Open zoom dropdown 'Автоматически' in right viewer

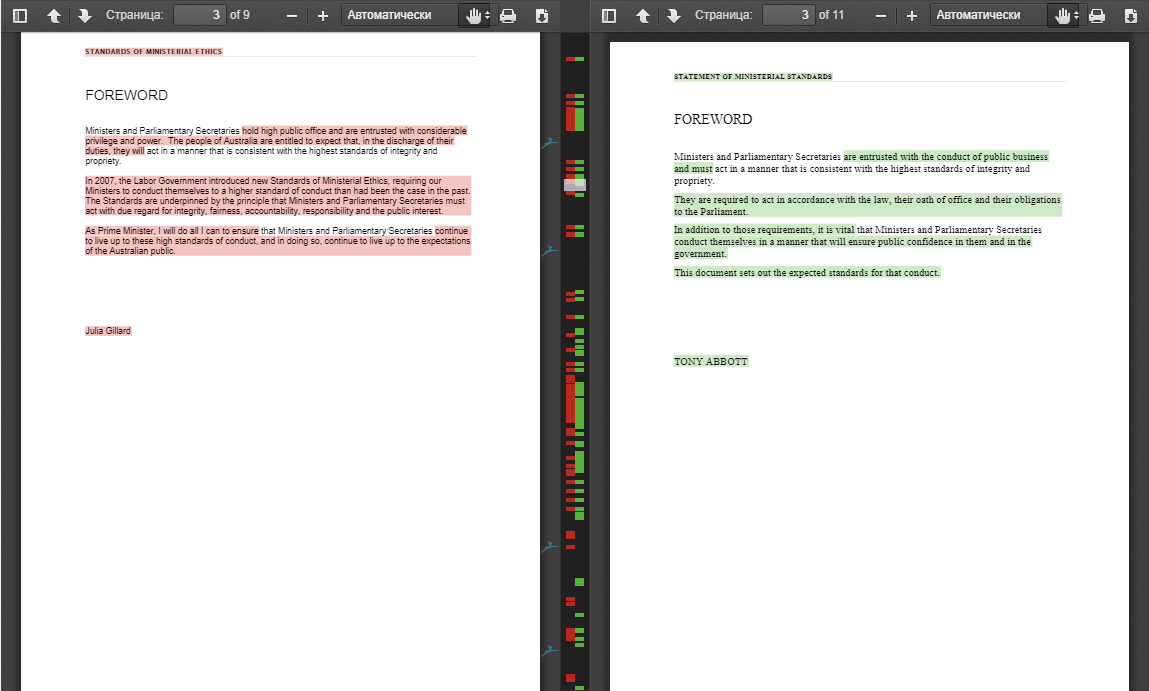(x=989, y=15)
